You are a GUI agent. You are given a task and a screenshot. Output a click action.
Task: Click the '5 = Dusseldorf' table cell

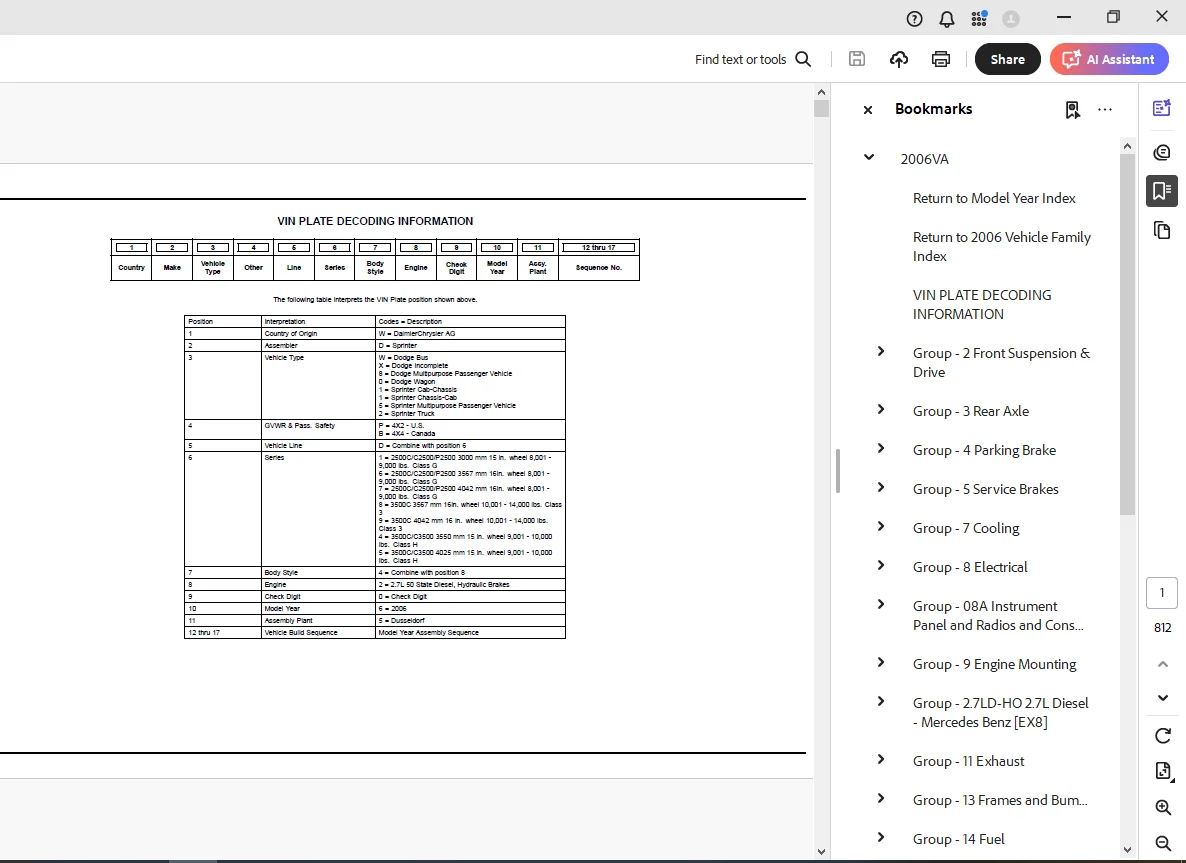click(470, 620)
